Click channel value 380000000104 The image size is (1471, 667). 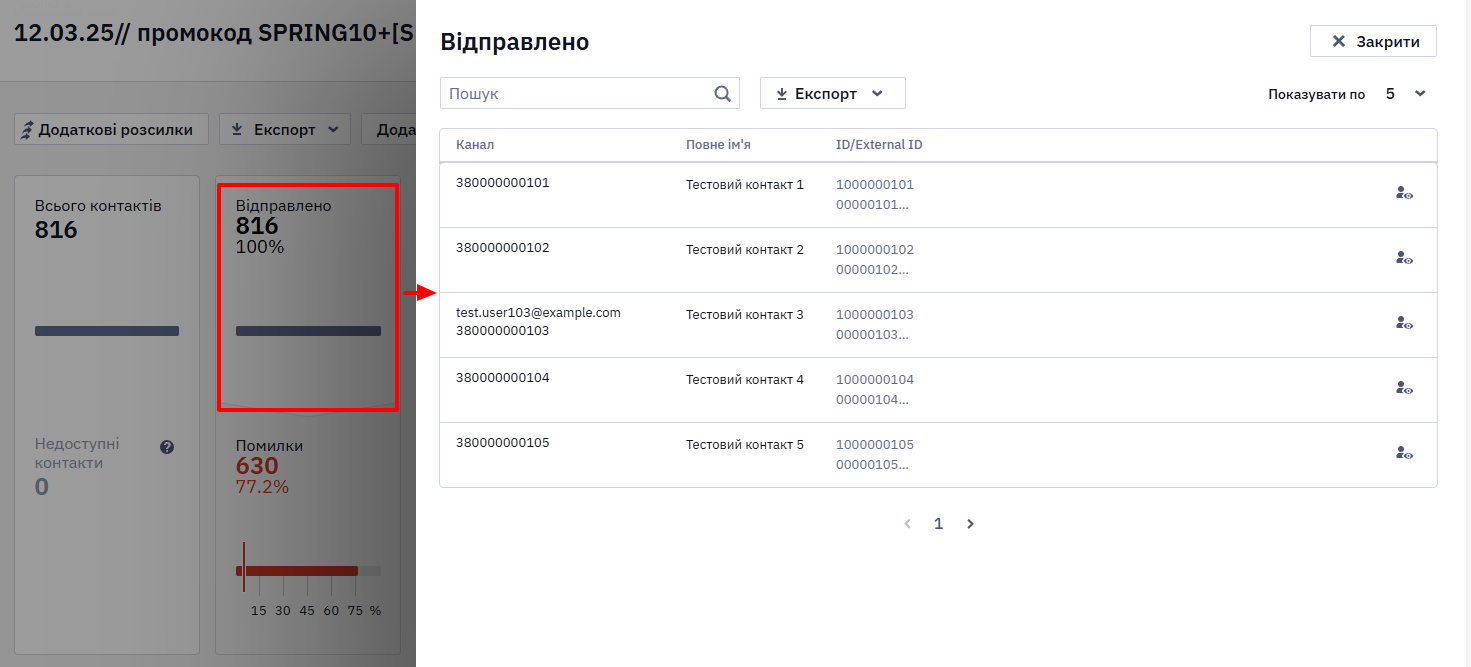[x=503, y=378]
